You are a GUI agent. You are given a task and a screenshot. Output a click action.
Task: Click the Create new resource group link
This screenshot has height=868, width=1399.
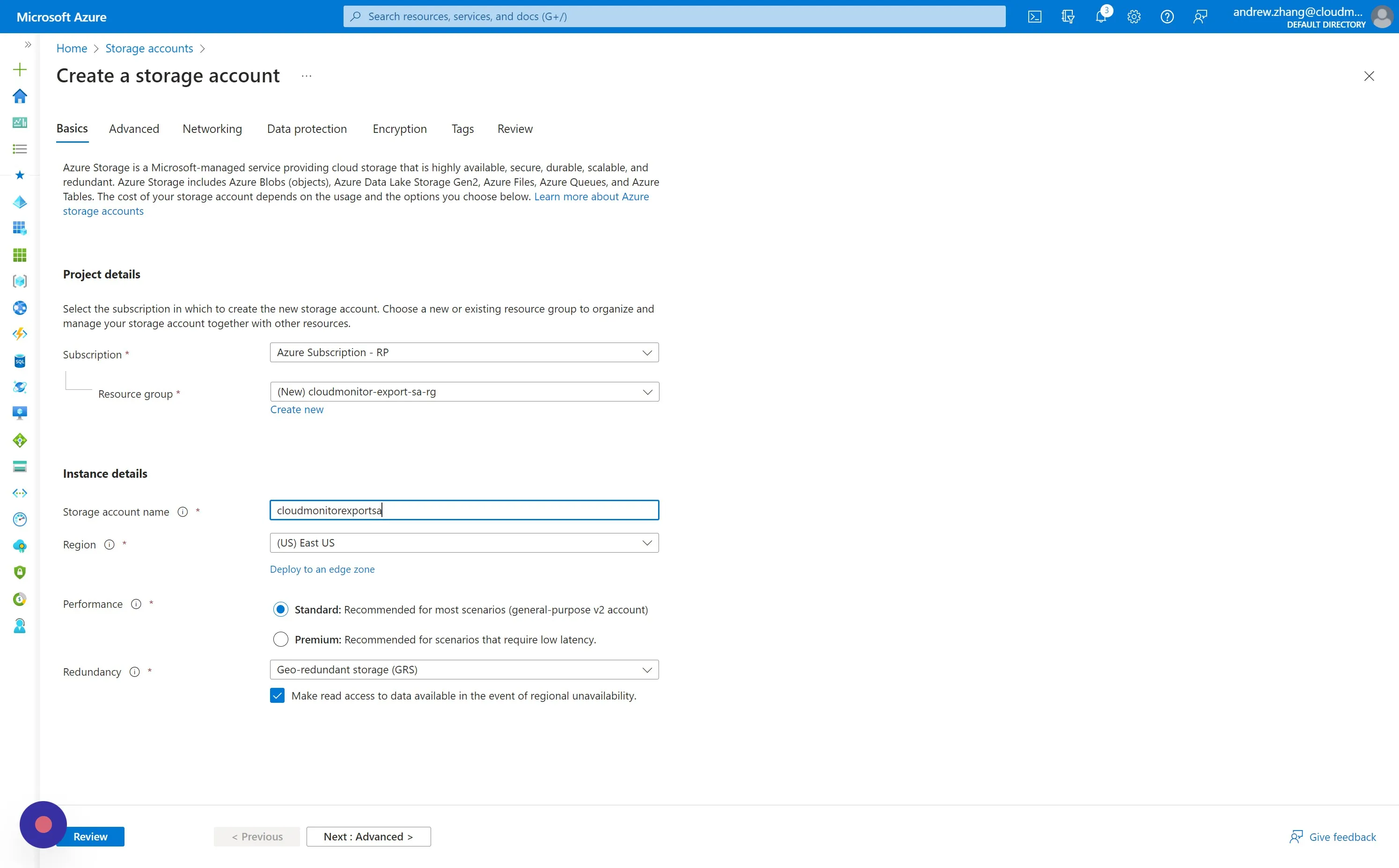pyautogui.click(x=297, y=409)
